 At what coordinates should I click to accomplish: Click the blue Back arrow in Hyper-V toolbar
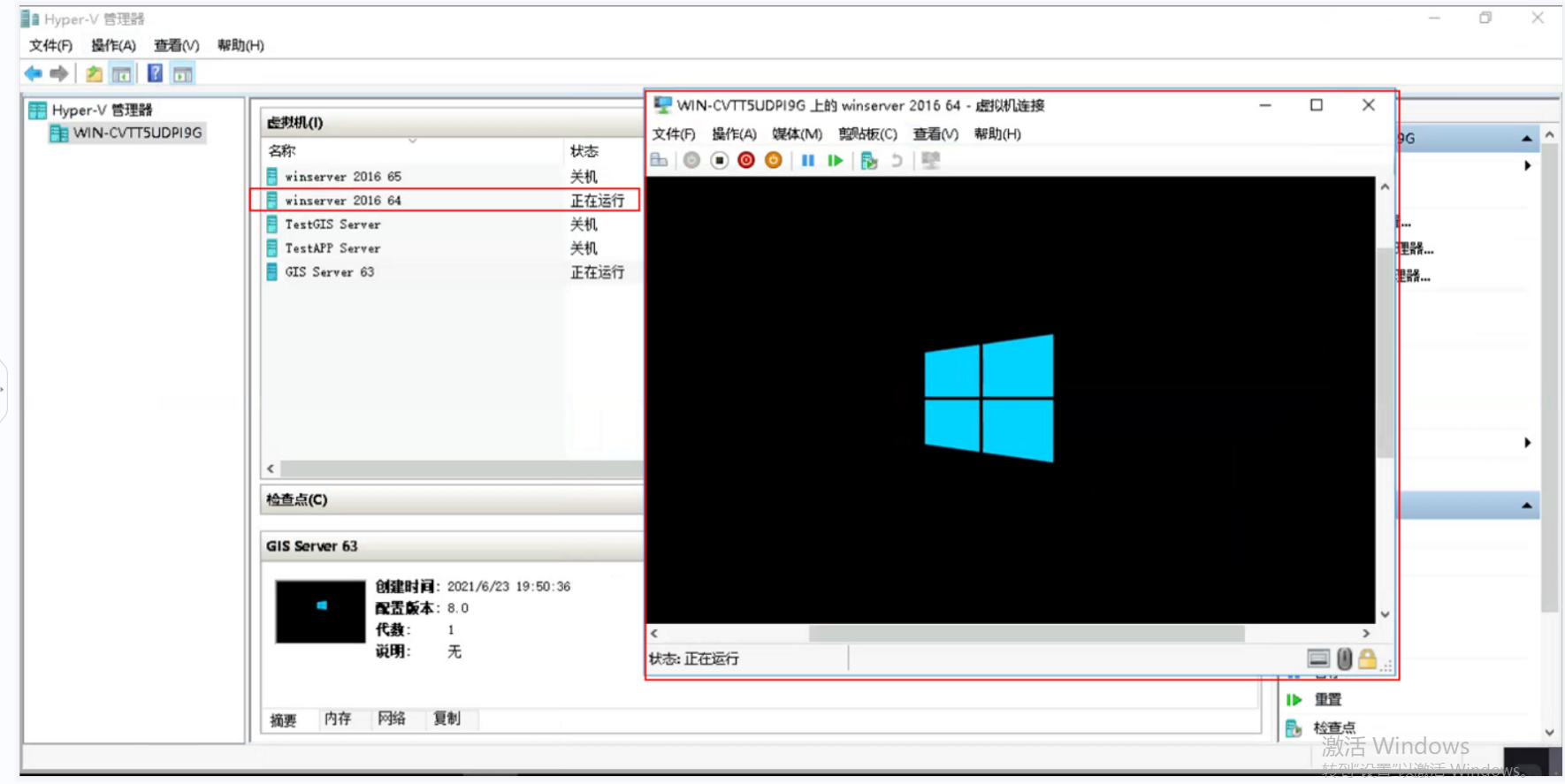34,73
